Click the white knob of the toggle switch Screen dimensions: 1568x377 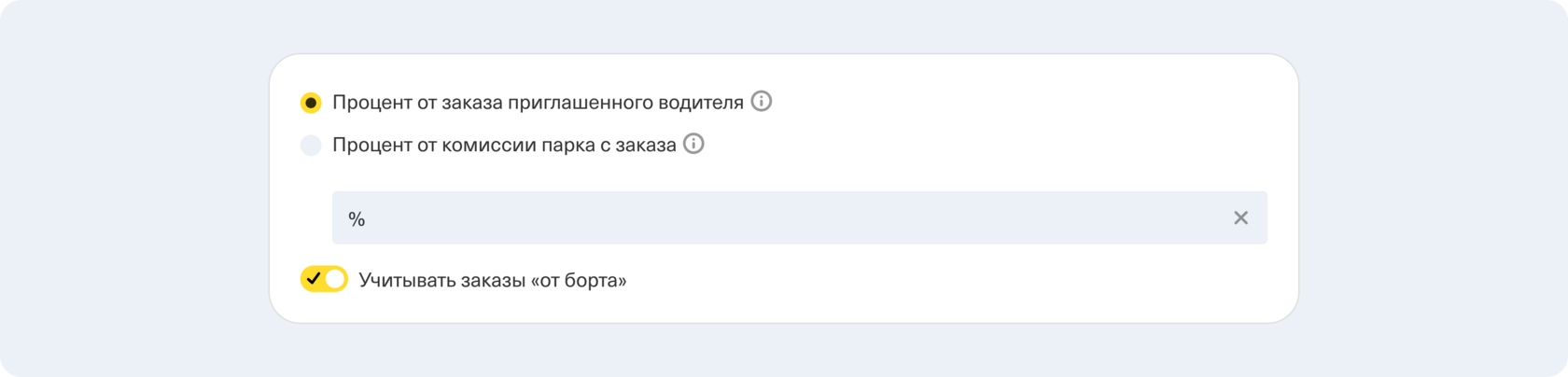coord(335,279)
